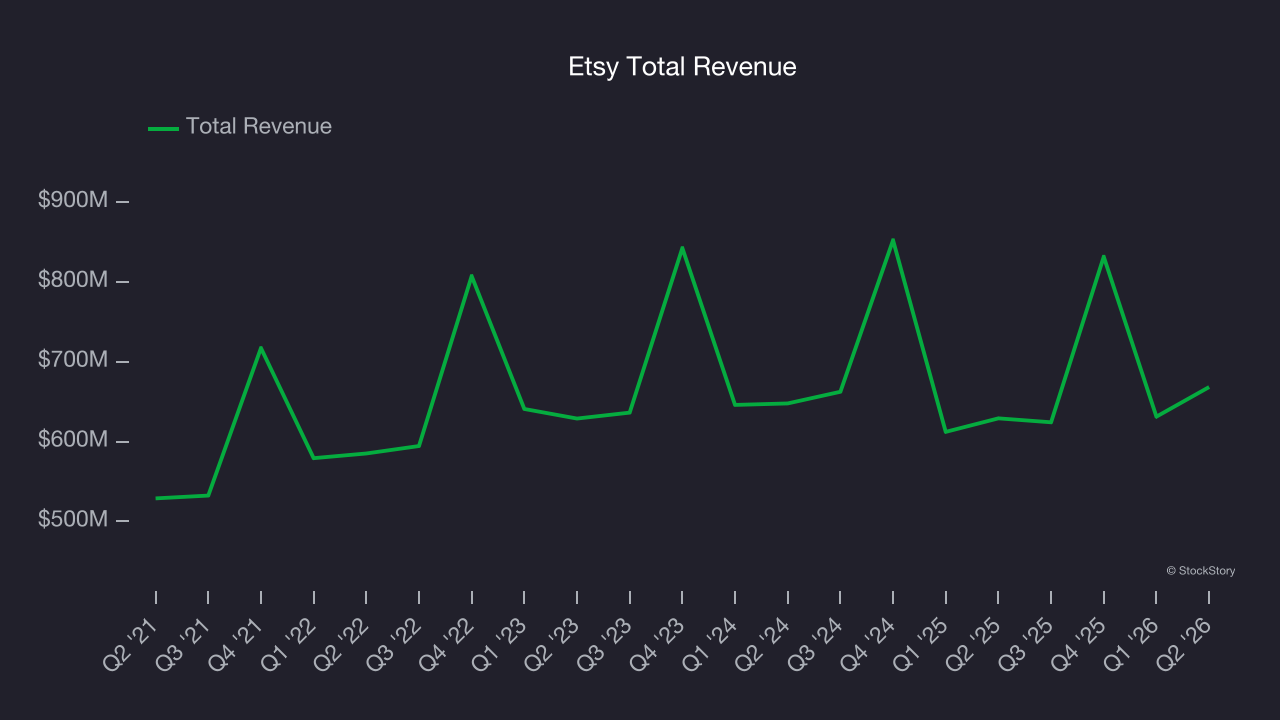This screenshot has height=720, width=1280.
Task: Click the green legend line swatch
Action: (163, 128)
